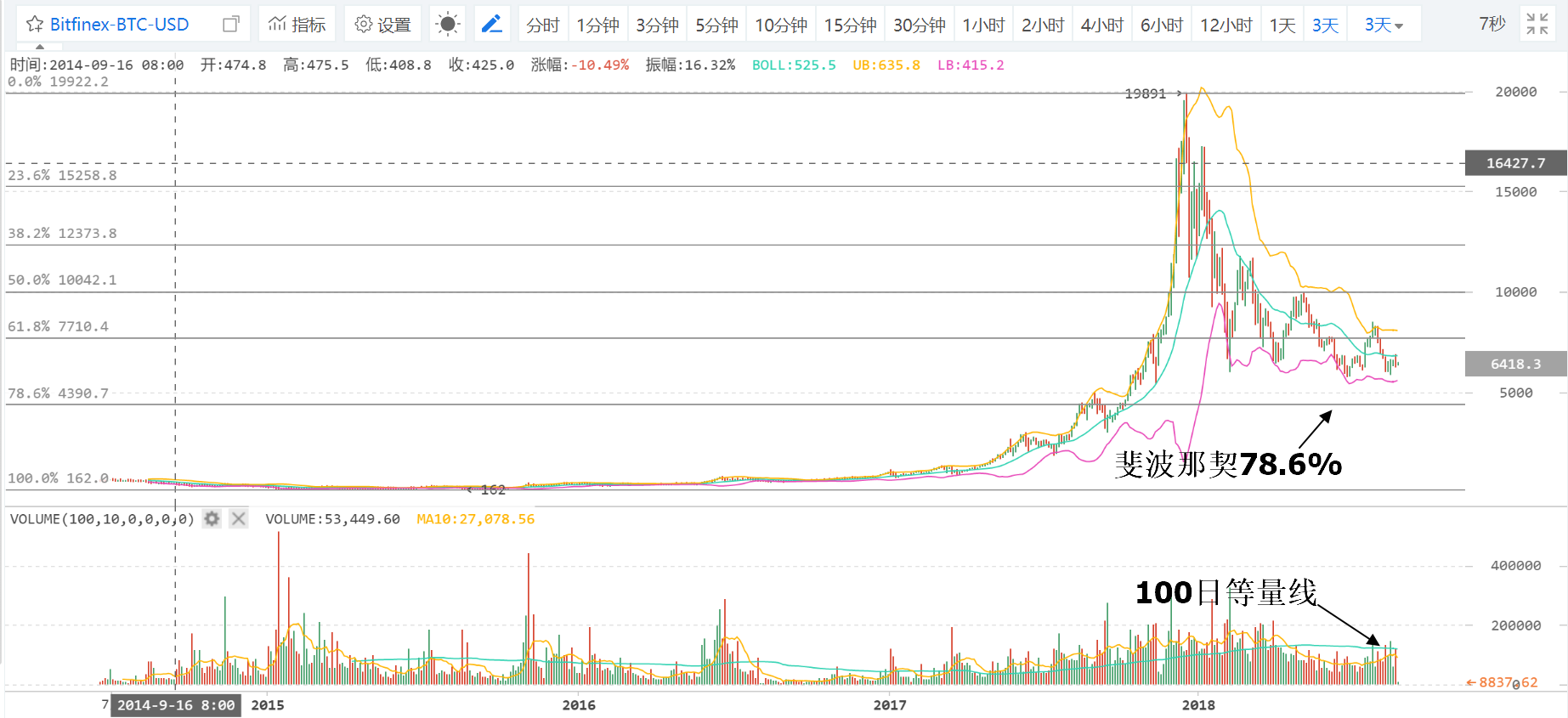1568x718 pixels.
Task: Open VOLUME indicator gear settings
Action: [212, 518]
